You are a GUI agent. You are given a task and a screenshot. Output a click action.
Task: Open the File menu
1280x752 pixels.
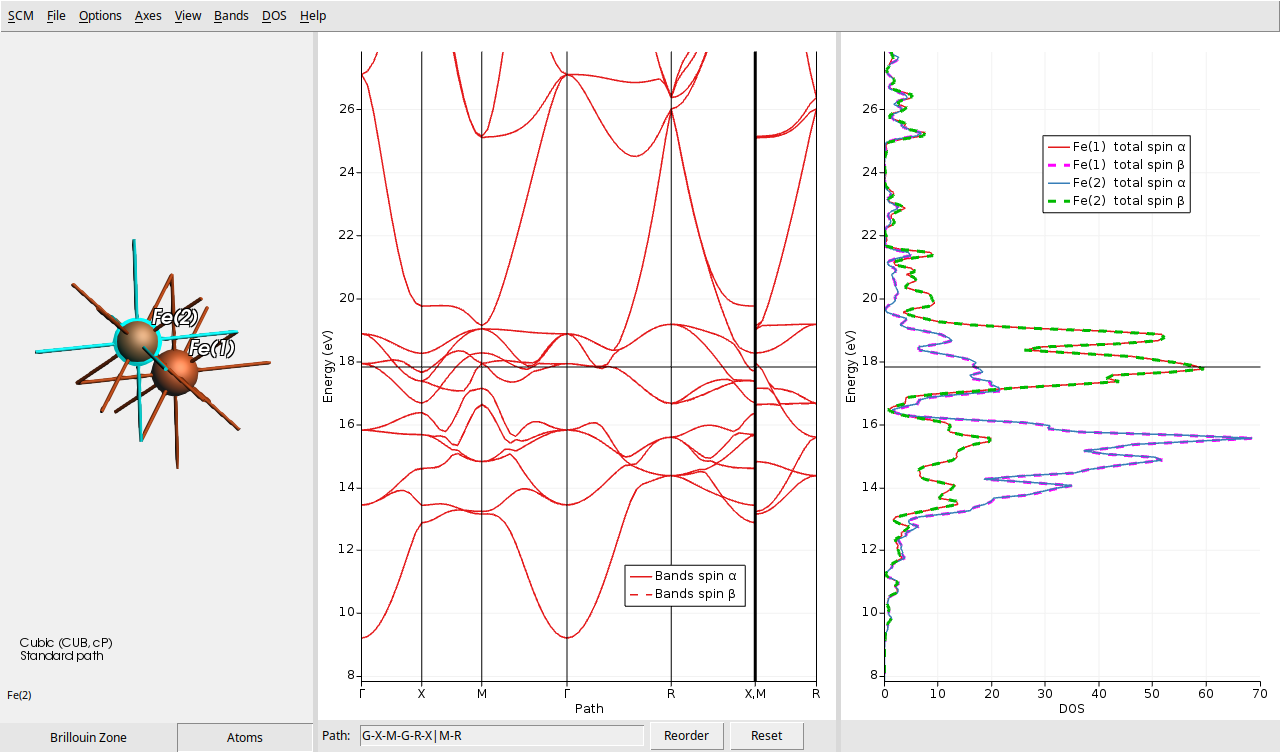(56, 16)
